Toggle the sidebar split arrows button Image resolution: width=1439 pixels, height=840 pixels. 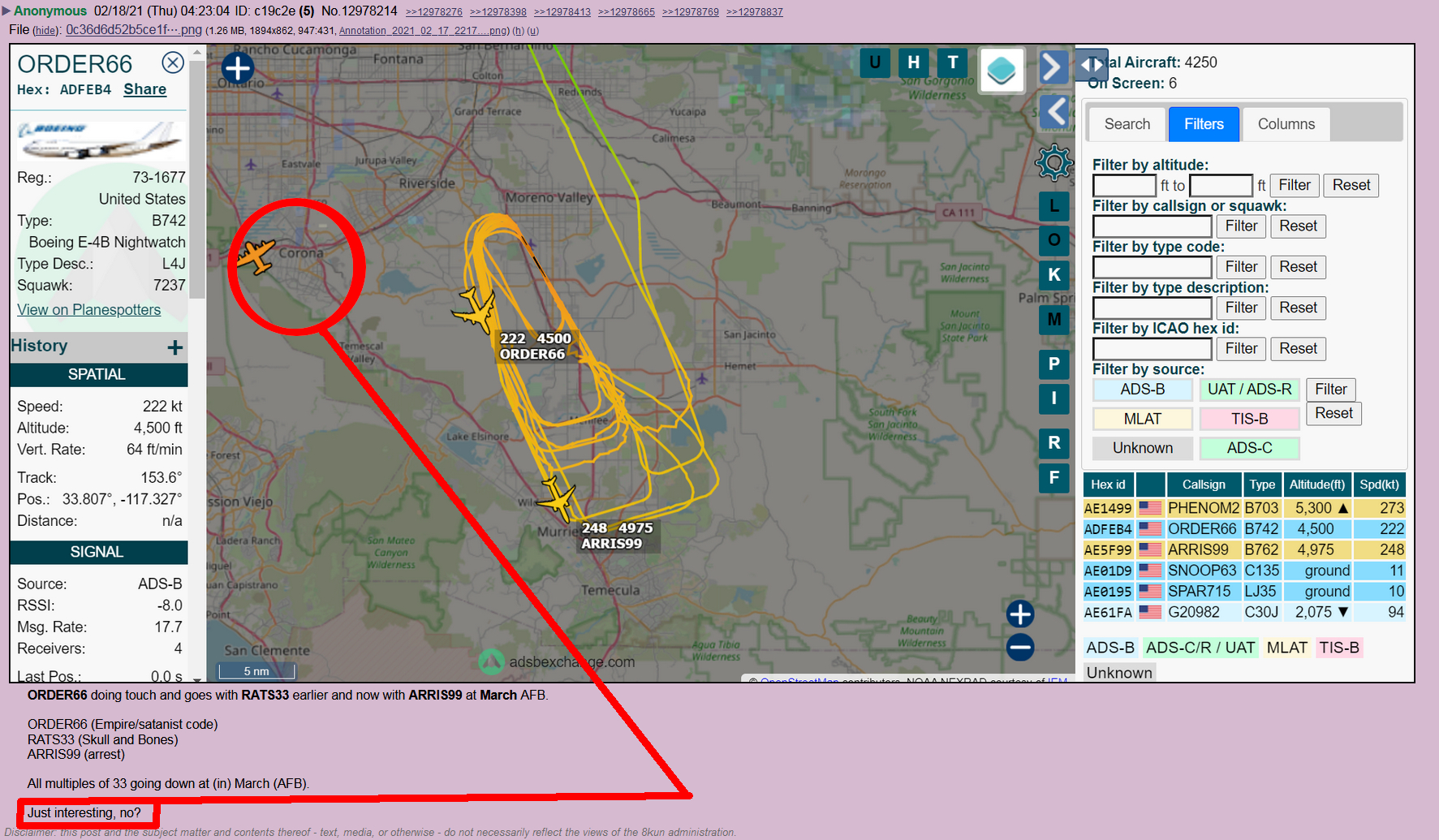[1092, 64]
